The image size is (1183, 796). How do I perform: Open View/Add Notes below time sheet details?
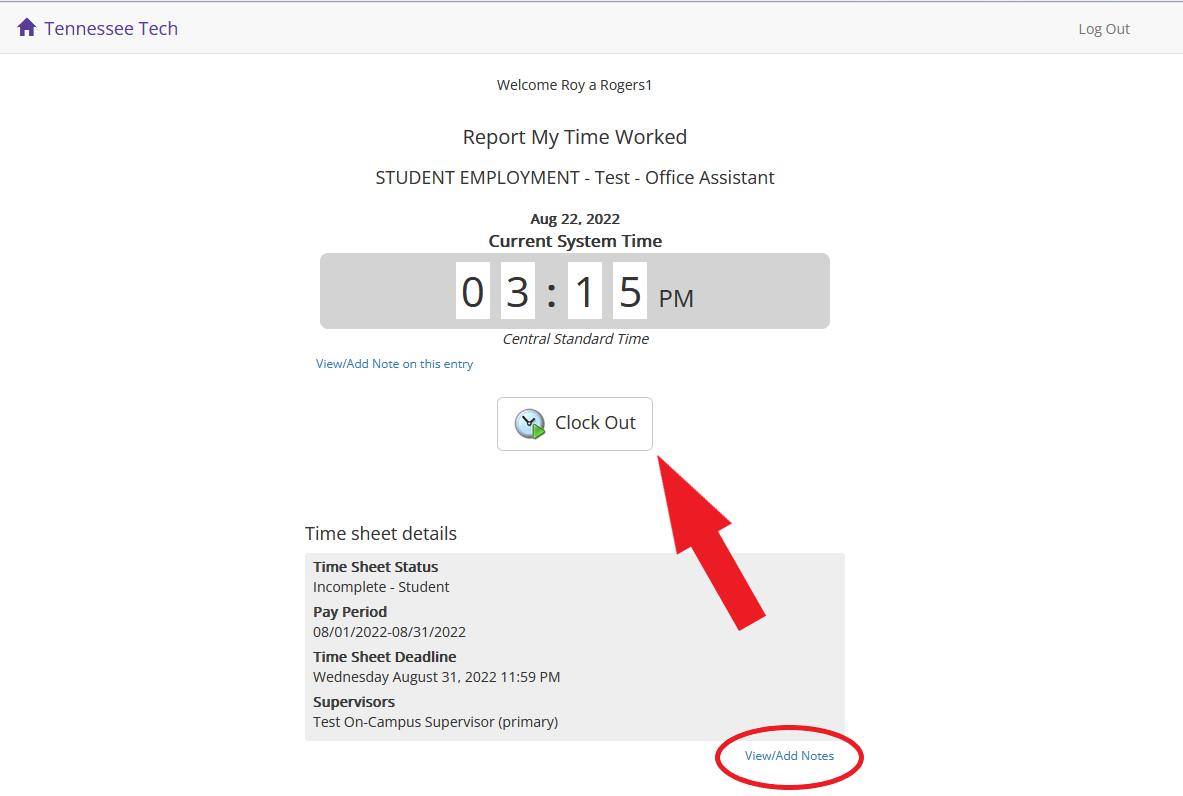789,756
